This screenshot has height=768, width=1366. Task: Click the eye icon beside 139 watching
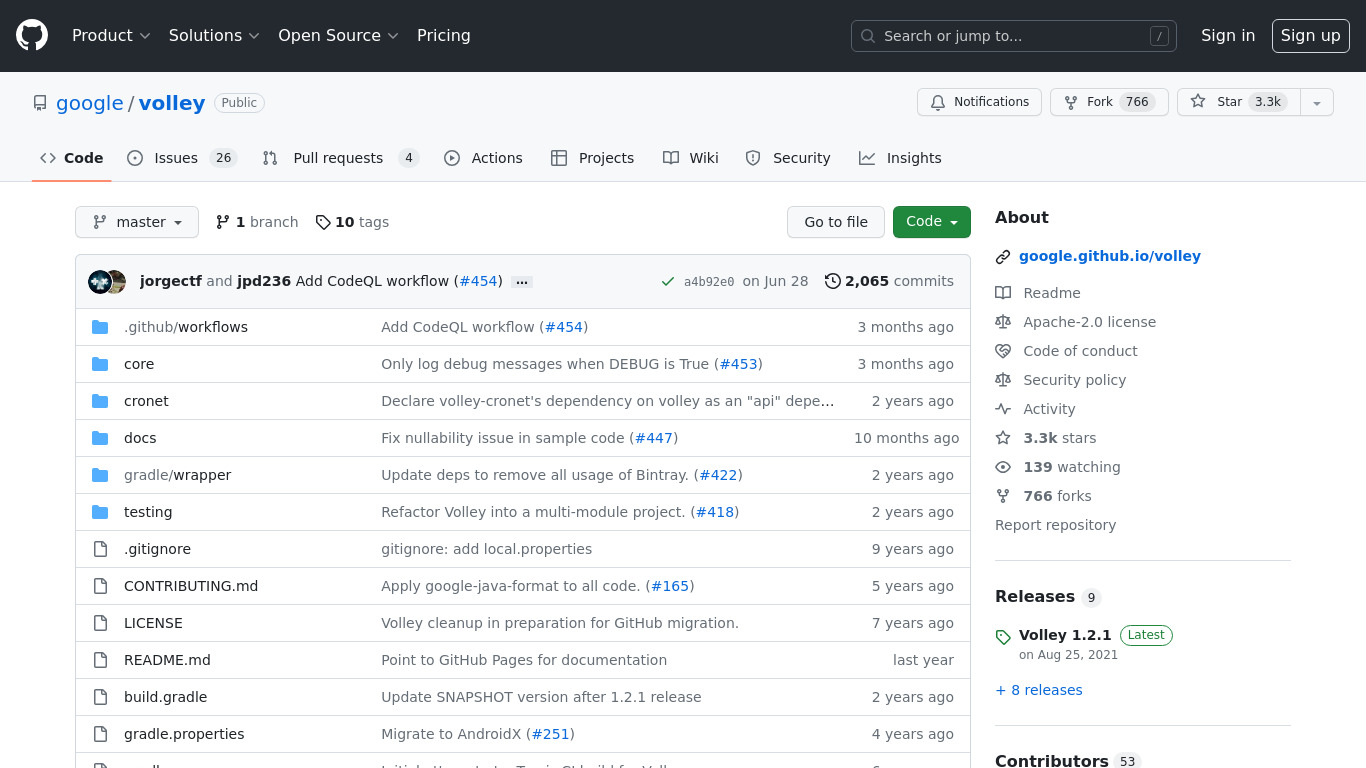(x=1003, y=467)
